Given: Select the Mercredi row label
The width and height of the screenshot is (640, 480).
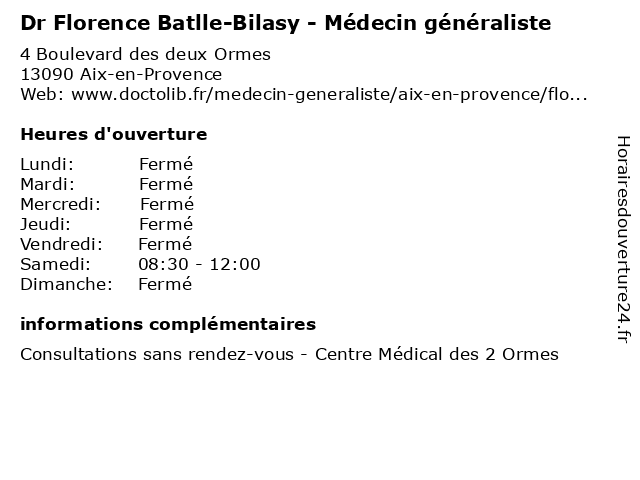Looking at the screenshot, I should point(60,204).
